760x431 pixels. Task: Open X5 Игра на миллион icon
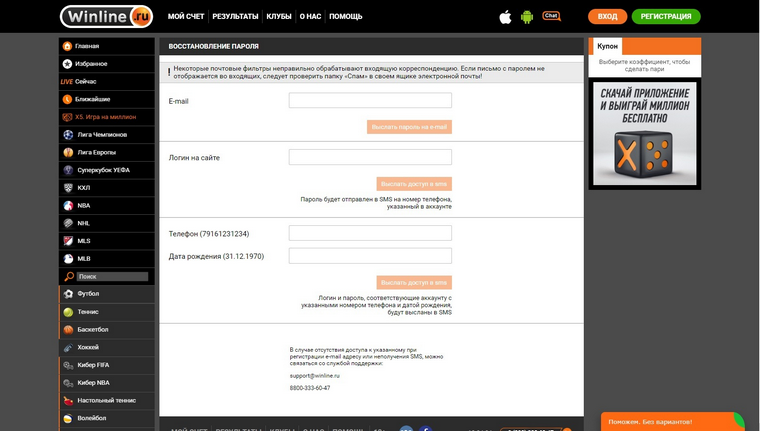point(67,117)
